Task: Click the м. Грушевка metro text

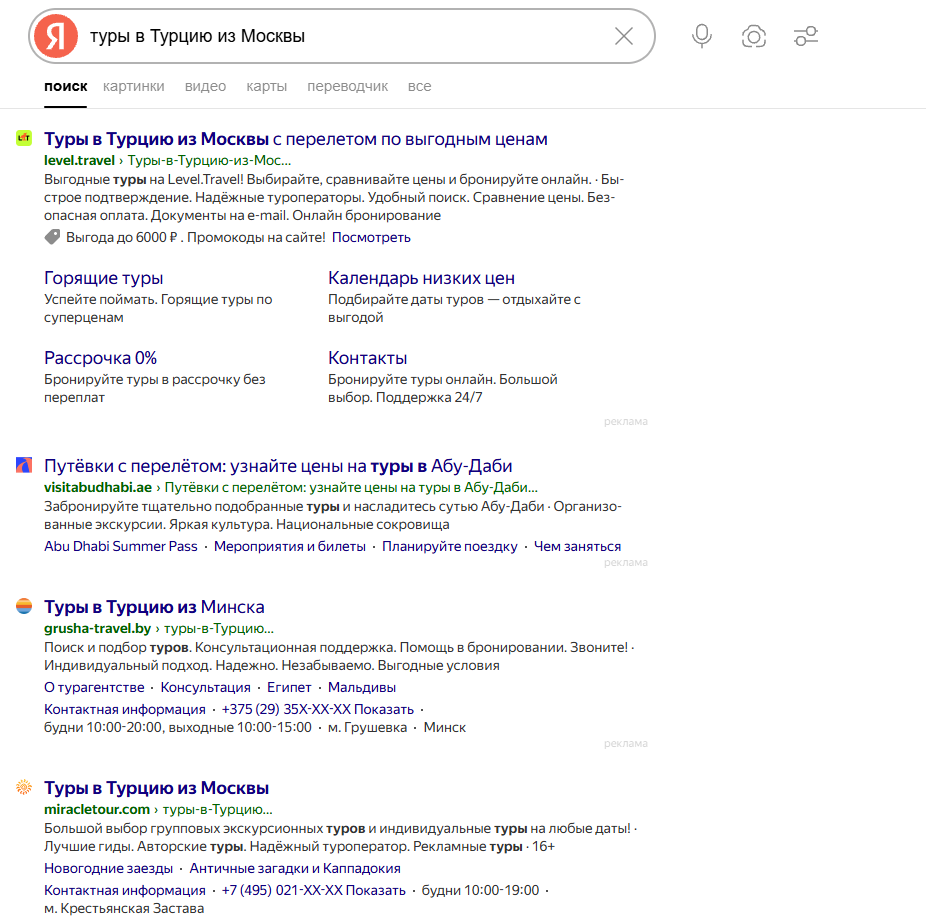Action: (x=367, y=727)
